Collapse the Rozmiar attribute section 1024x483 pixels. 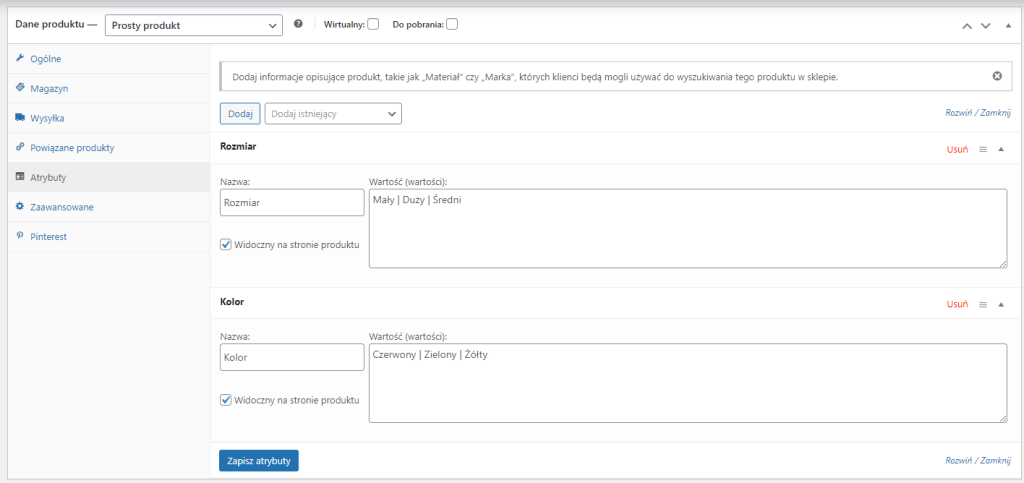coord(1001,149)
